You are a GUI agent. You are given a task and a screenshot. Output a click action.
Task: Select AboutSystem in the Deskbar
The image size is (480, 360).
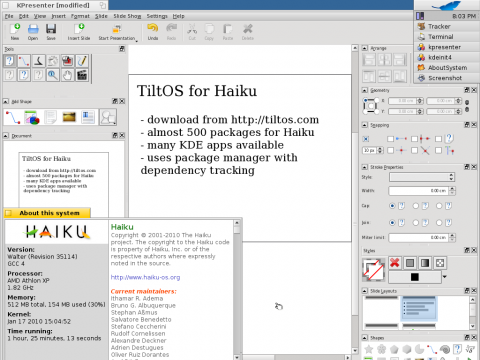pyautogui.click(x=447, y=68)
